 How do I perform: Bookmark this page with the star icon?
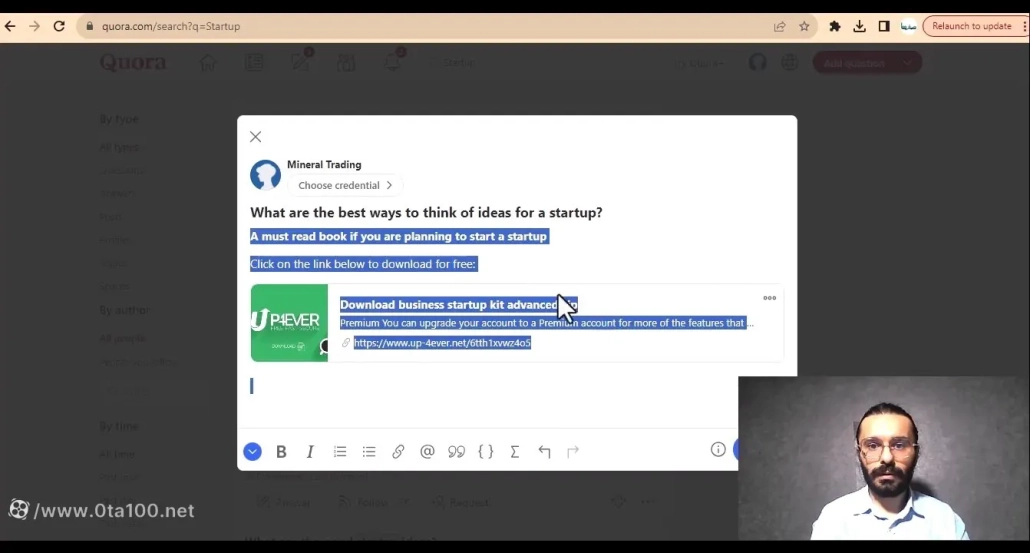pyautogui.click(x=804, y=26)
